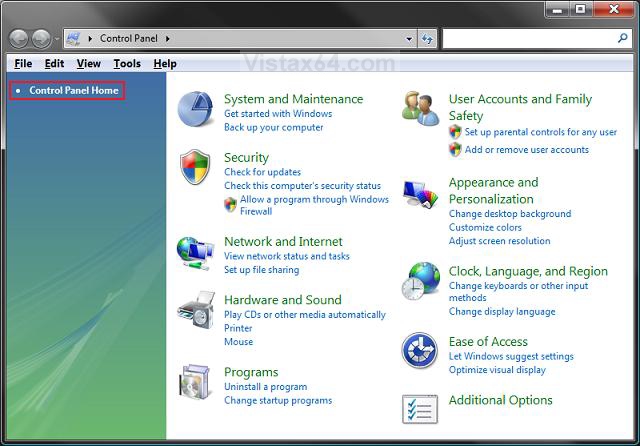
Task: Click shield icon beside Set up parental controls
Action: [455, 132]
